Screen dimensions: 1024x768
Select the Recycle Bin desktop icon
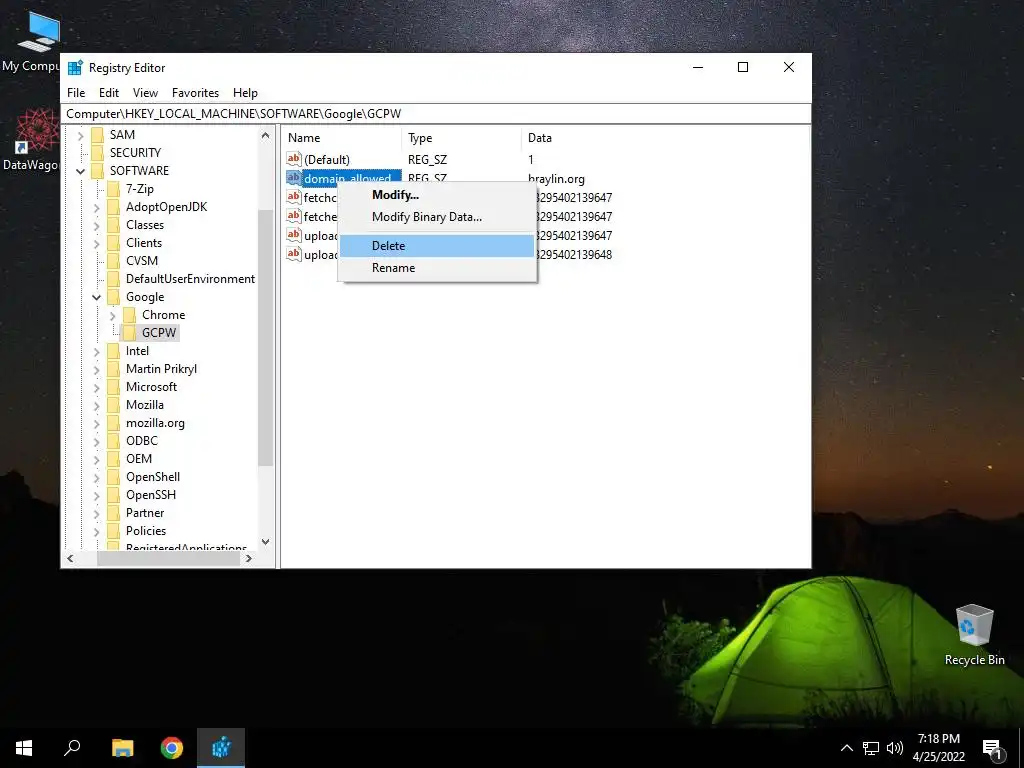point(974,635)
